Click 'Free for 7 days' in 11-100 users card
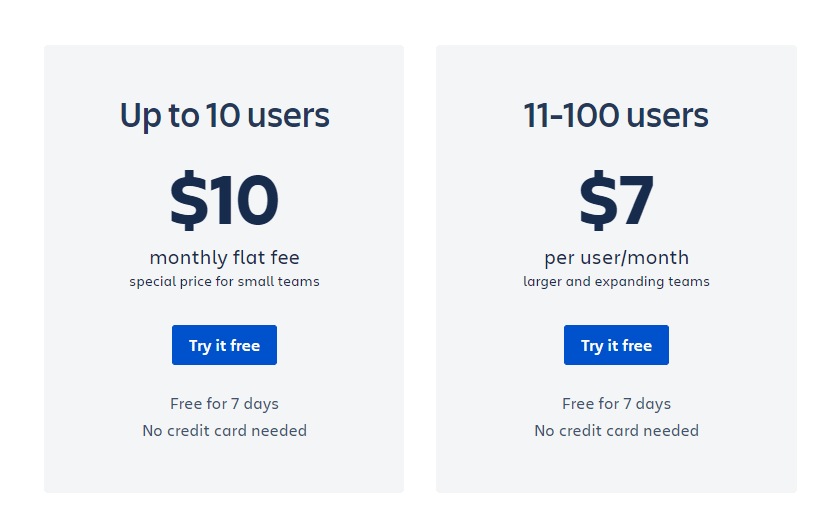The image size is (818, 512). pyautogui.click(x=616, y=404)
